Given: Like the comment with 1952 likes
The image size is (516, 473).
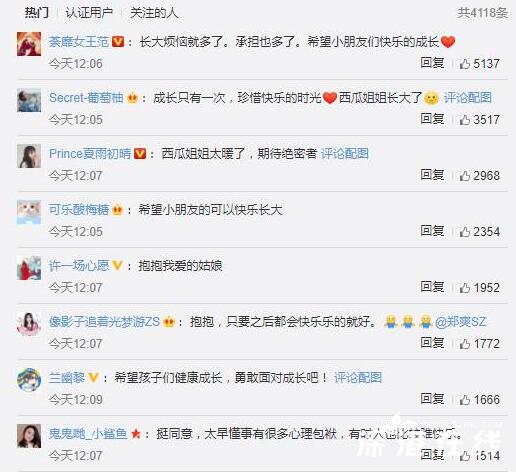Looking at the screenshot, I should pyautogui.click(x=465, y=287).
